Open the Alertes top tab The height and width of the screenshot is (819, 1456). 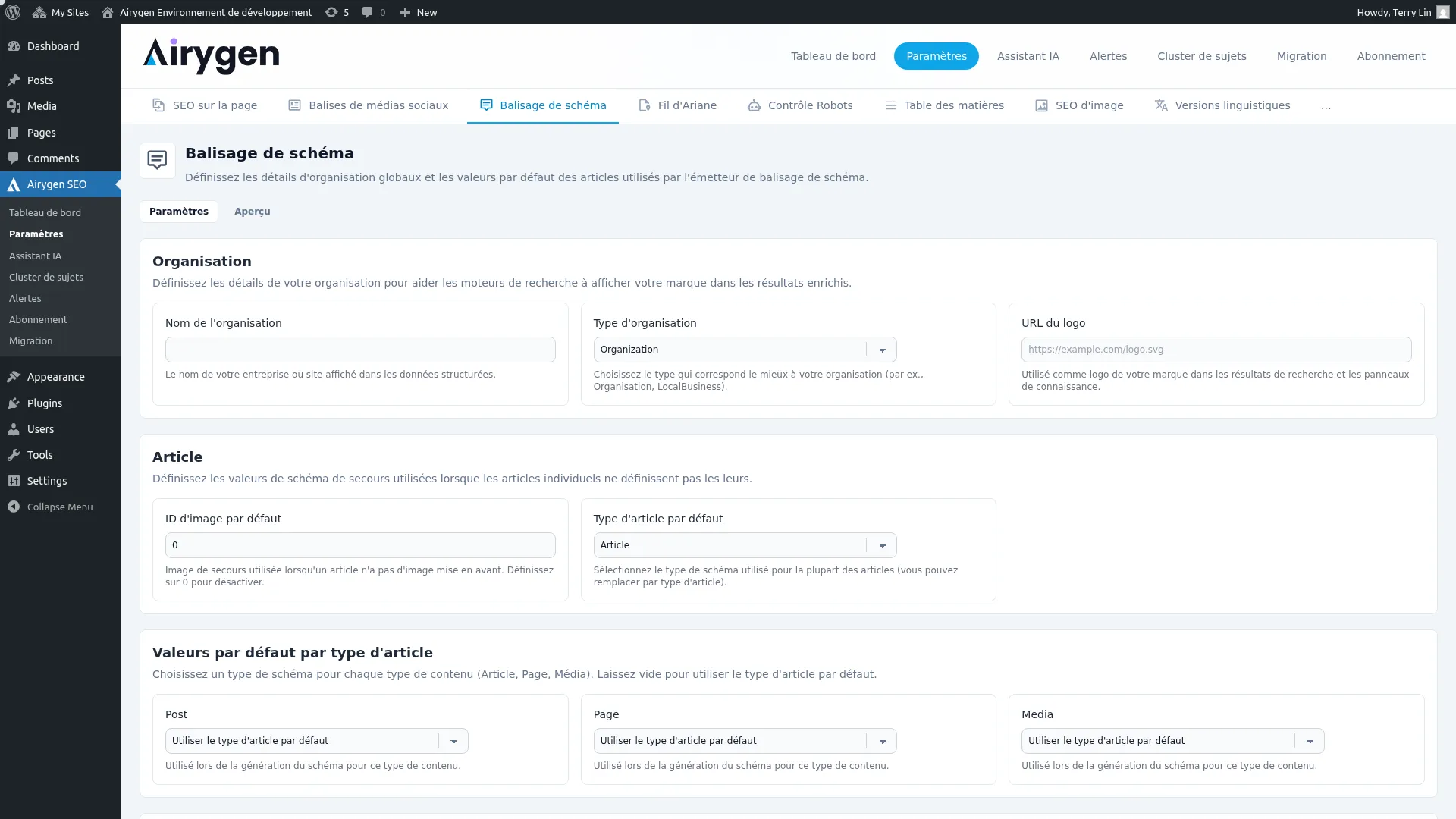click(1108, 56)
